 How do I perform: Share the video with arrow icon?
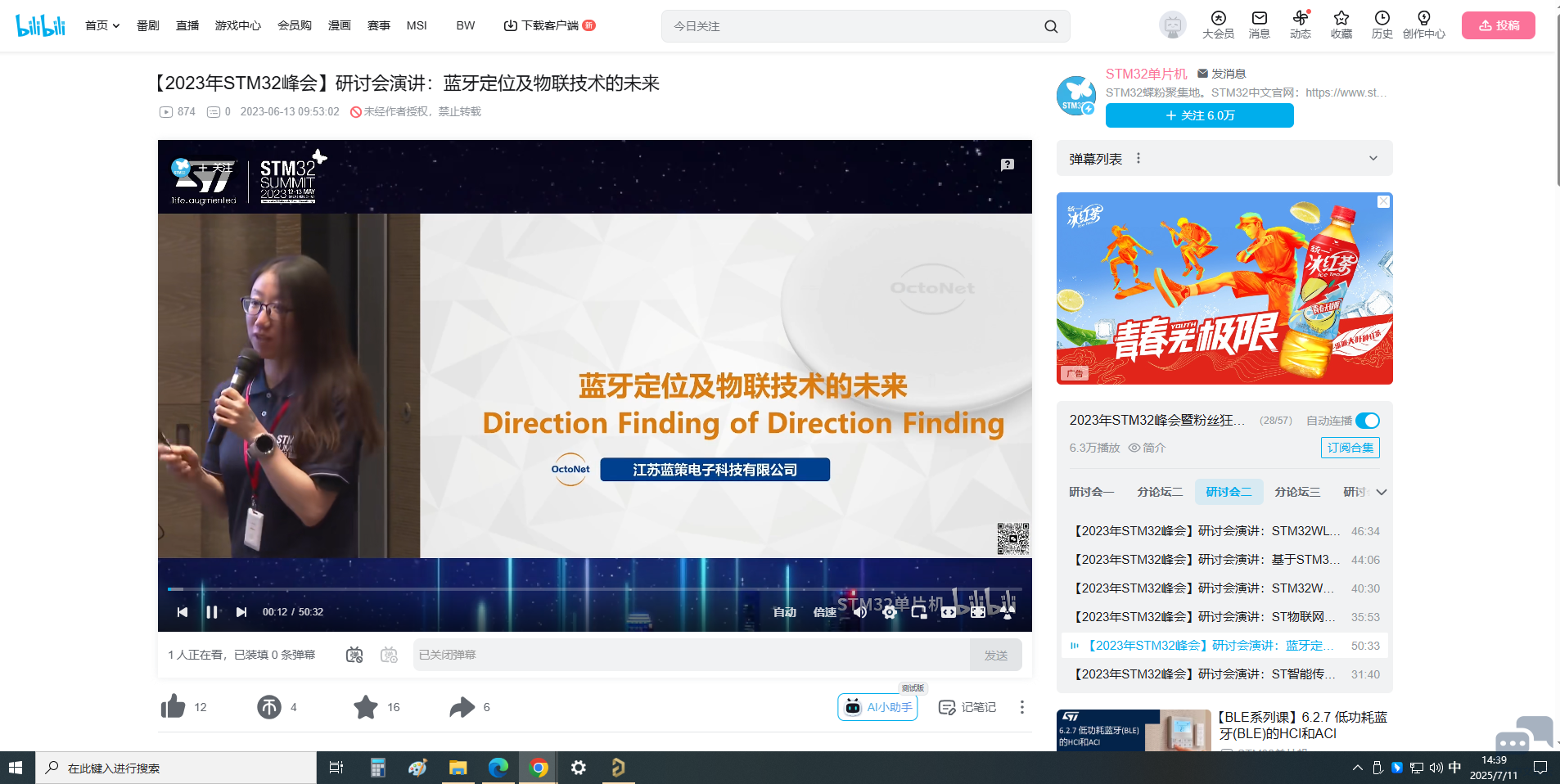[462, 707]
